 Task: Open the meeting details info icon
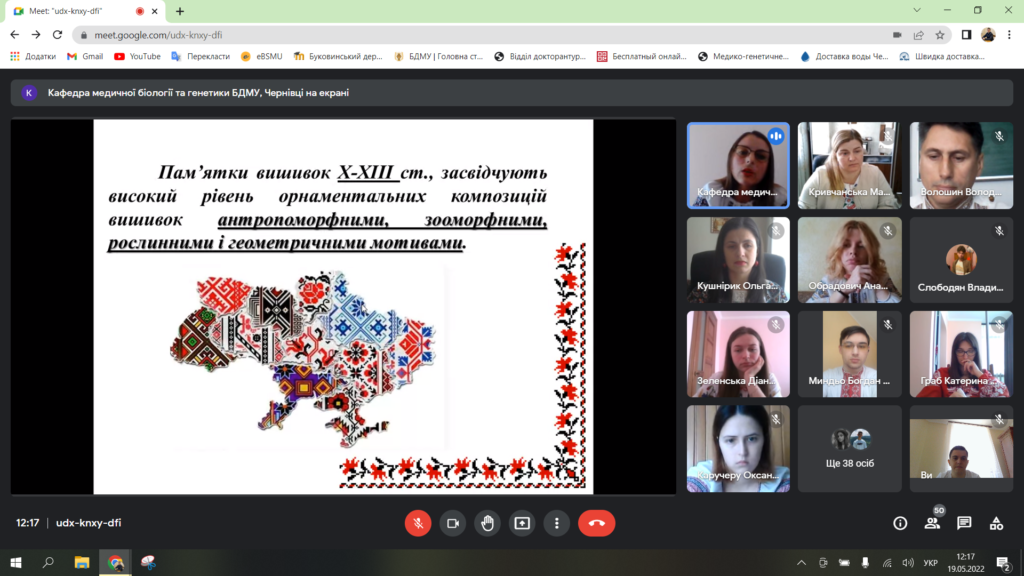pos(900,523)
